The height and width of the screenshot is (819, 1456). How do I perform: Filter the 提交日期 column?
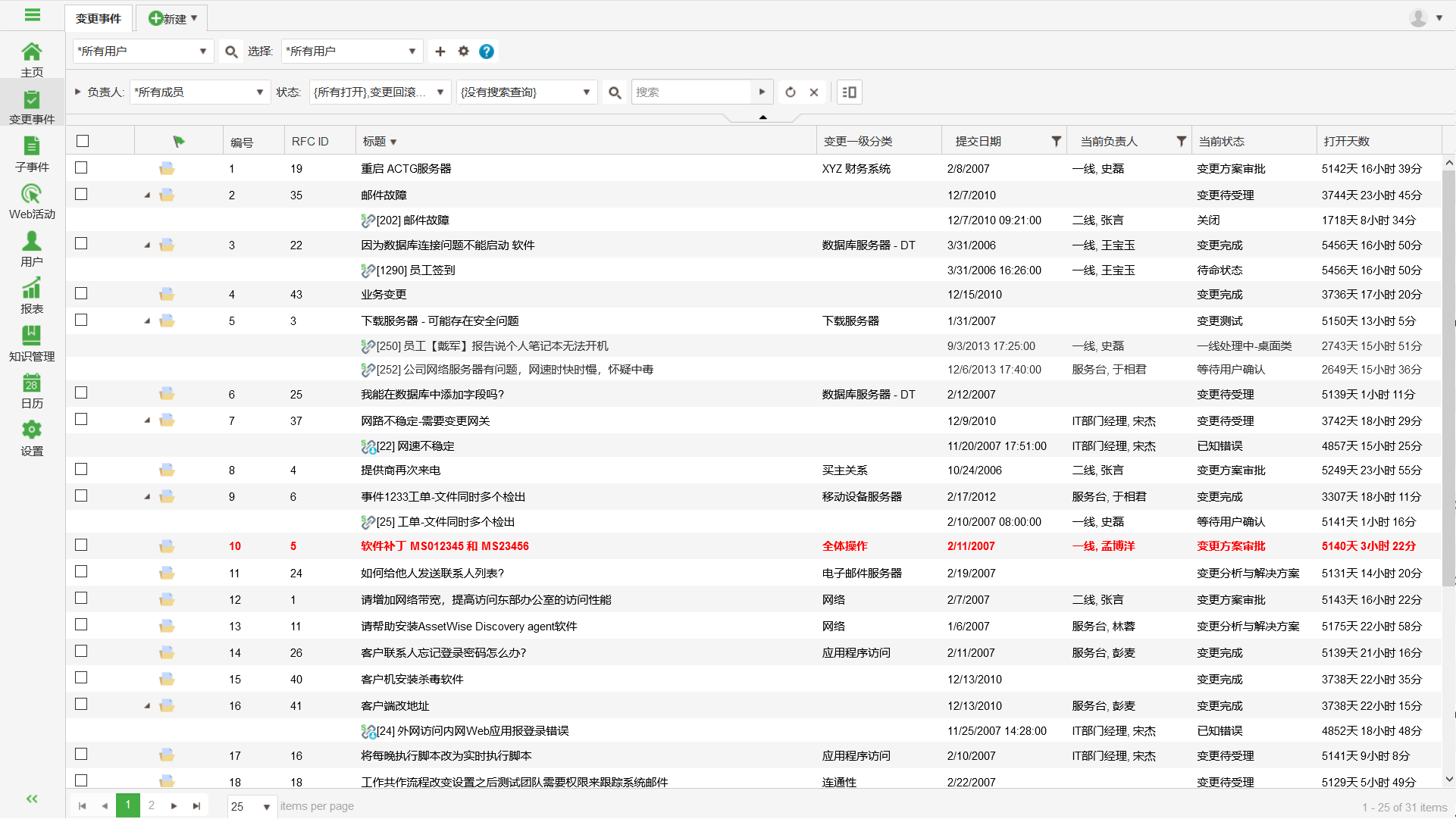(x=1056, y=142)
